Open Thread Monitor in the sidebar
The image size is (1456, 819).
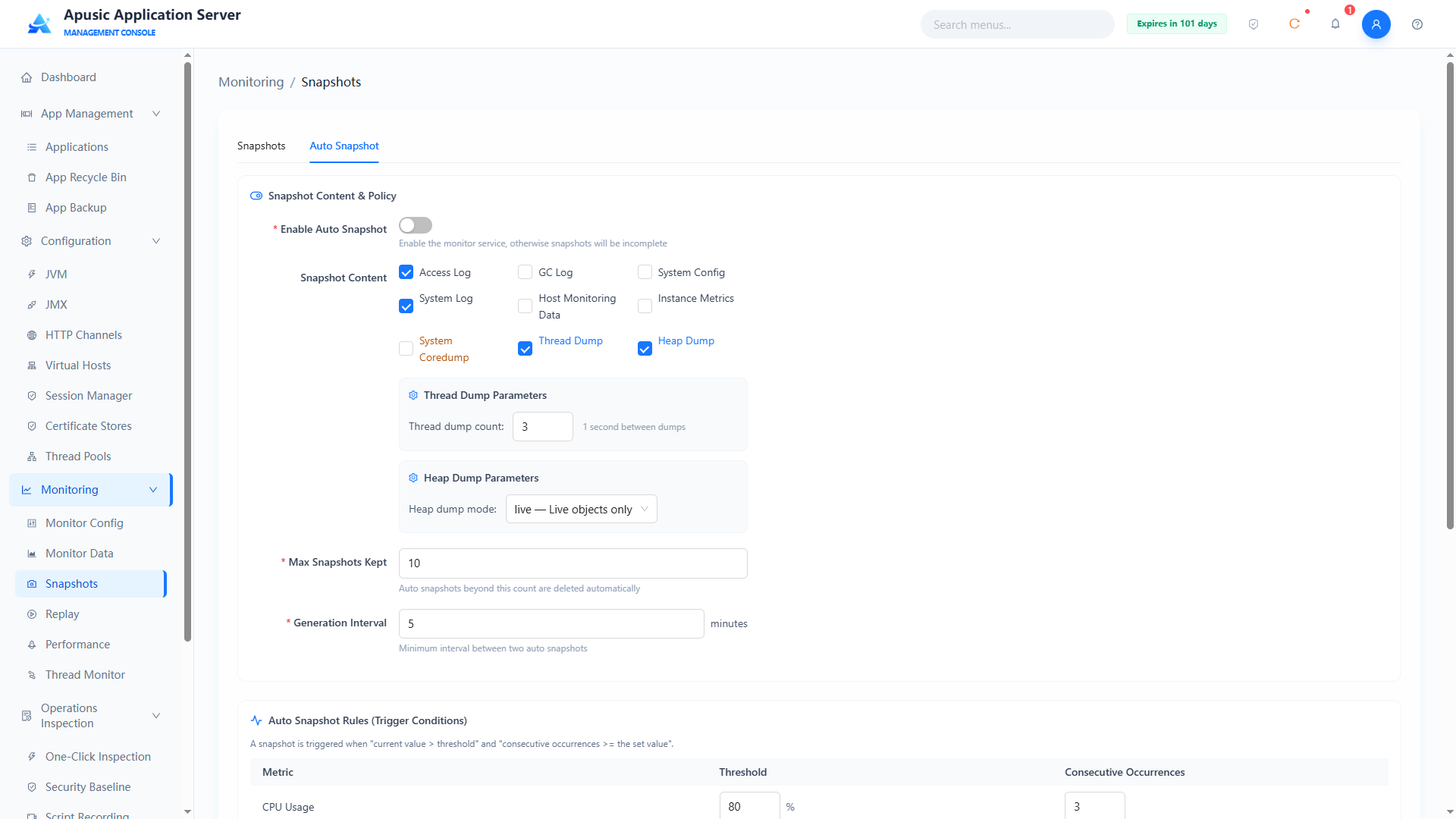tap(91, 675)
